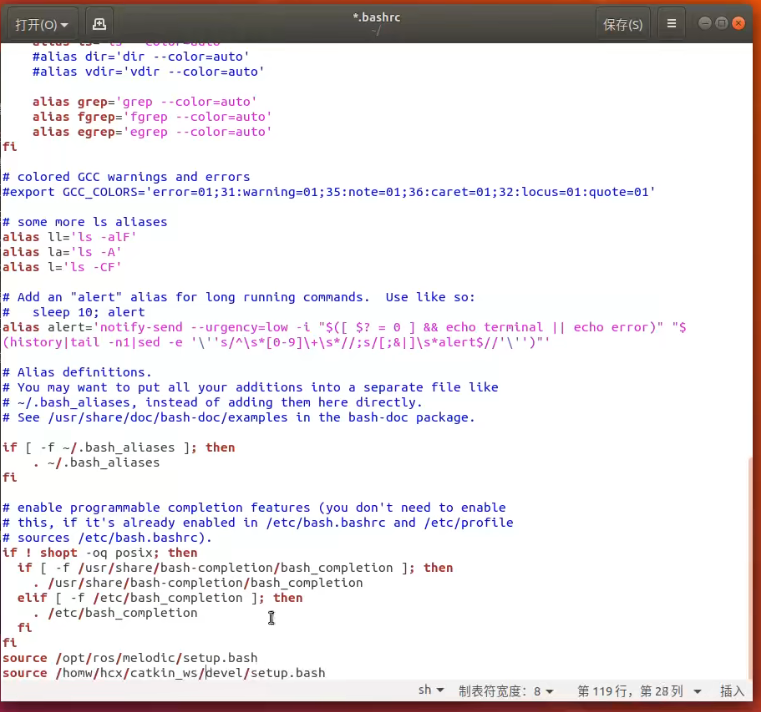Click the '. /etc/bash_completion' line

(115, 613)
